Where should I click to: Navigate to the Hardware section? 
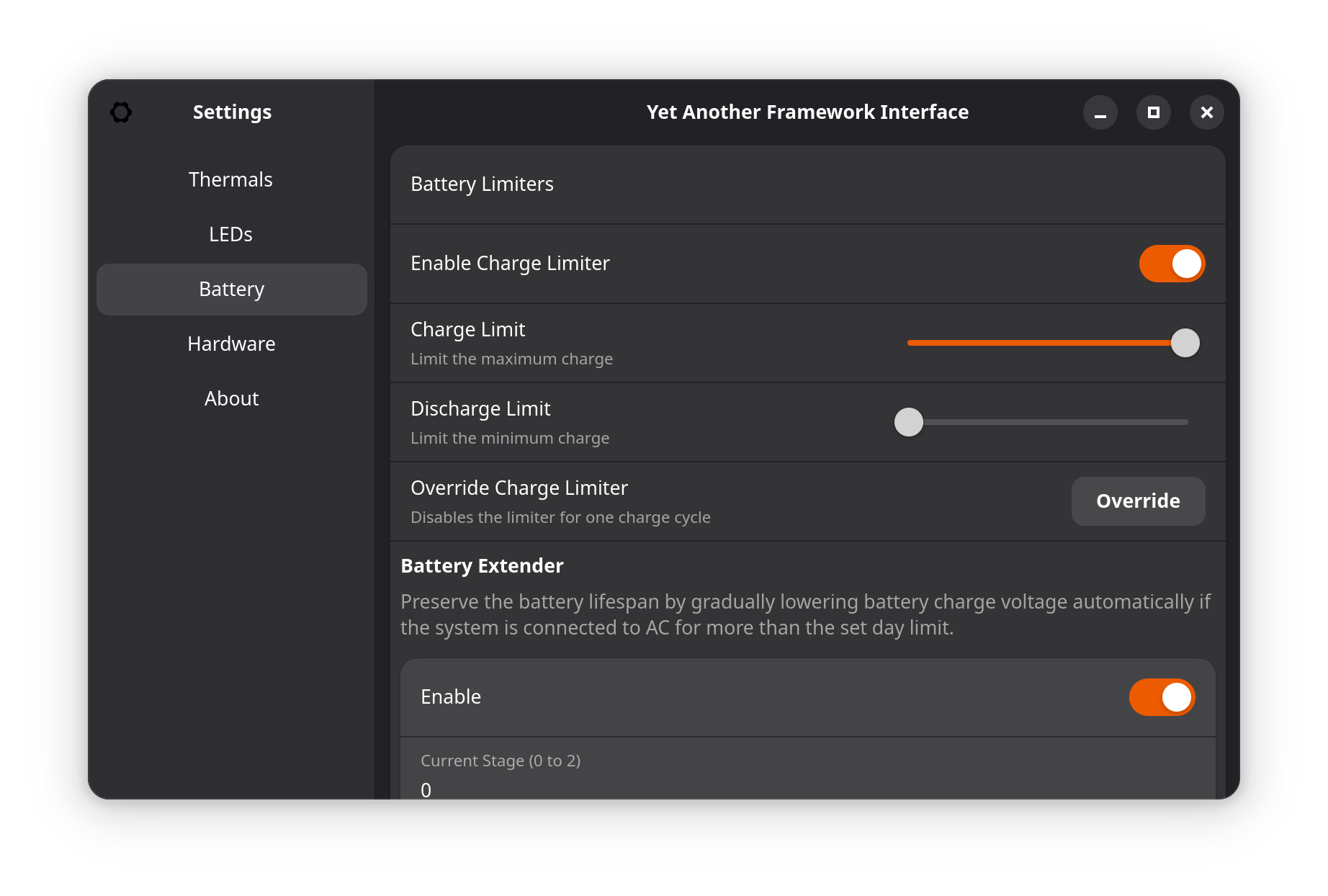(230, 344)
